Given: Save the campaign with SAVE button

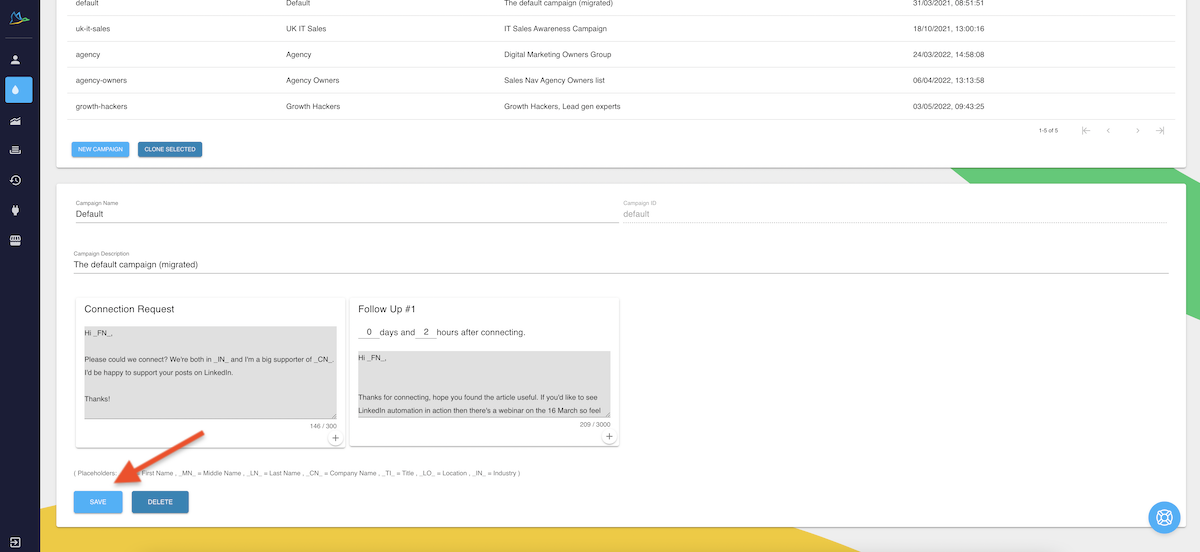Looking at the screenshot, I should [98, 502].
